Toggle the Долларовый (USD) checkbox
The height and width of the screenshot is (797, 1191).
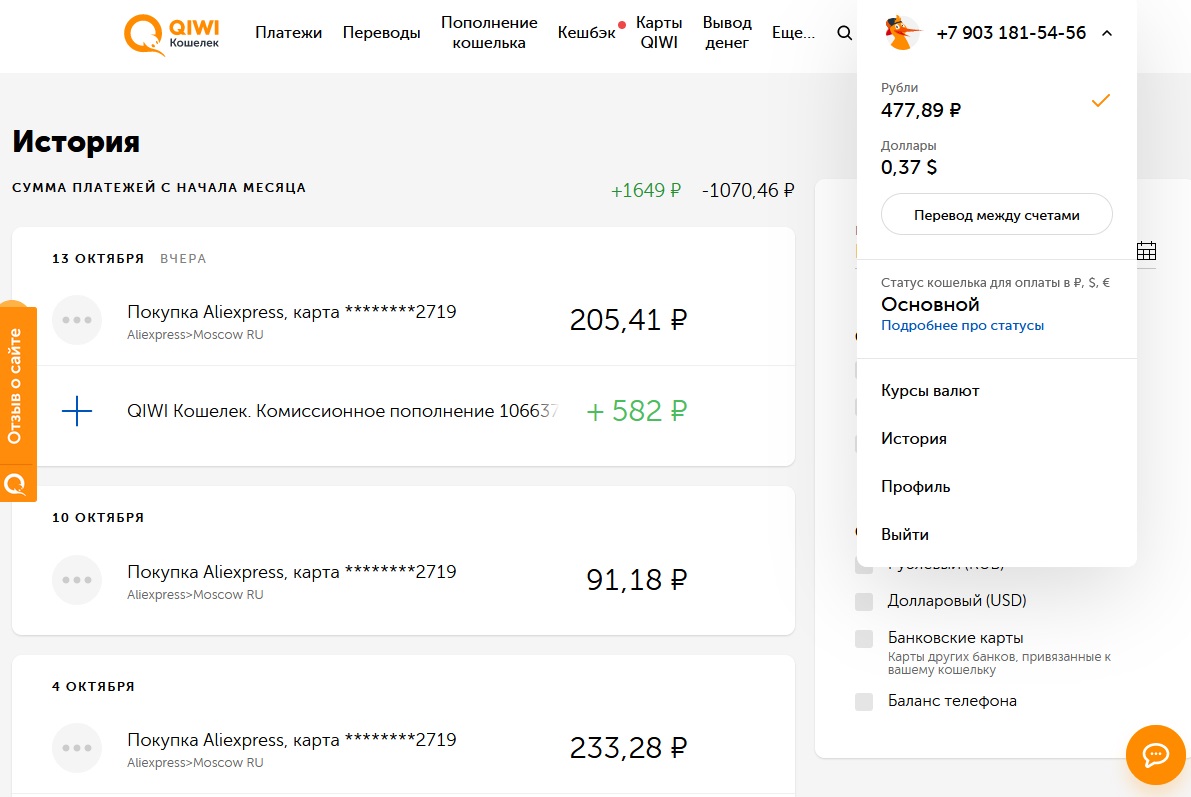tap(864, 602)
